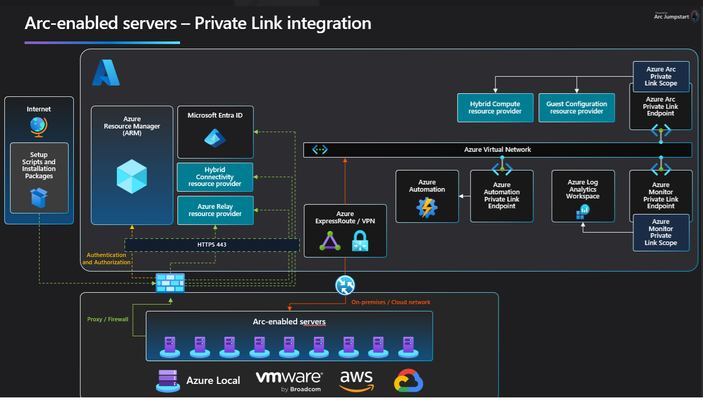Click the Azure Monitor Private Link Endpoint text

(x=660, y=196)
